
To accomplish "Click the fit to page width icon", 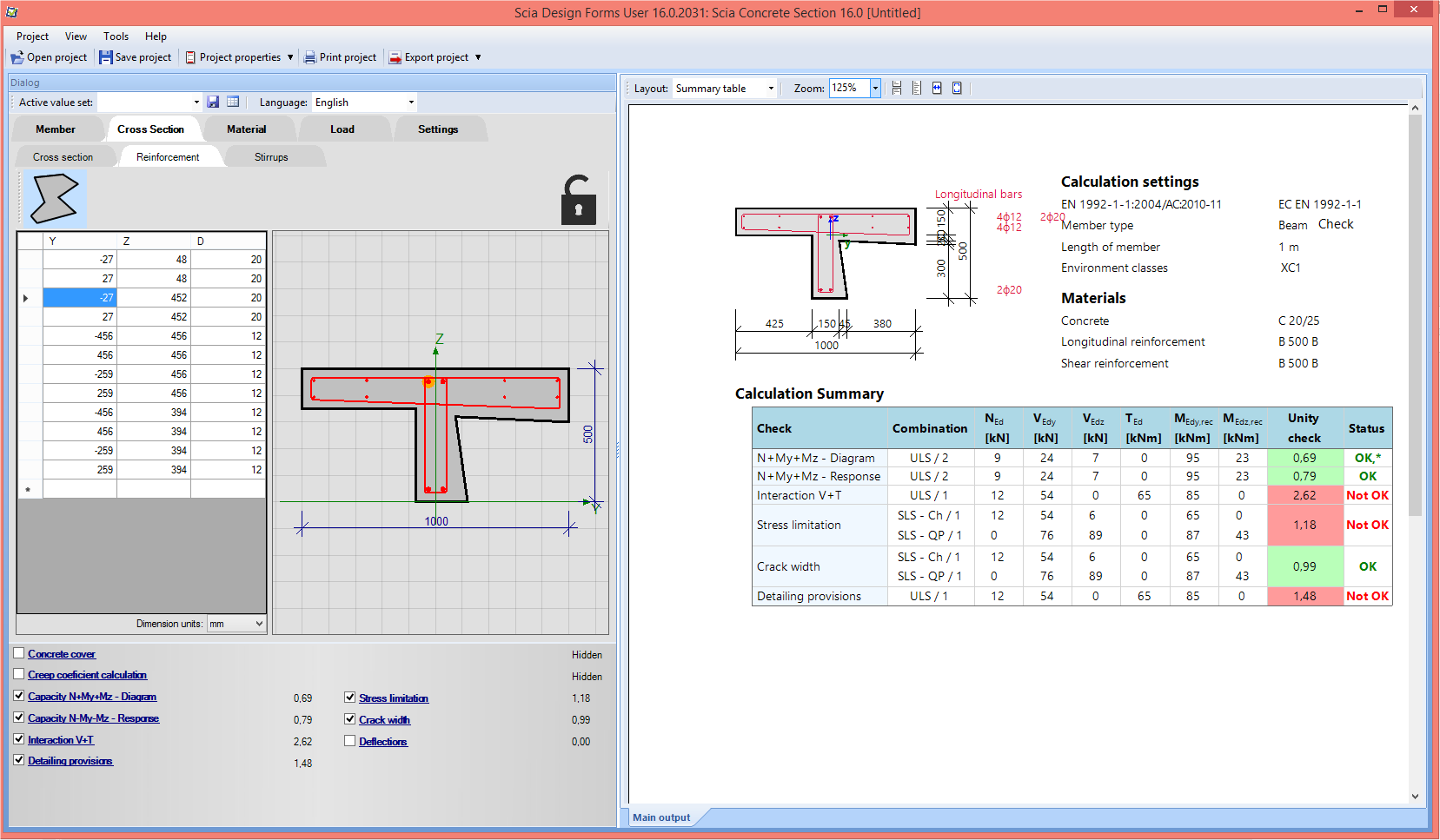I will (937, 89).
